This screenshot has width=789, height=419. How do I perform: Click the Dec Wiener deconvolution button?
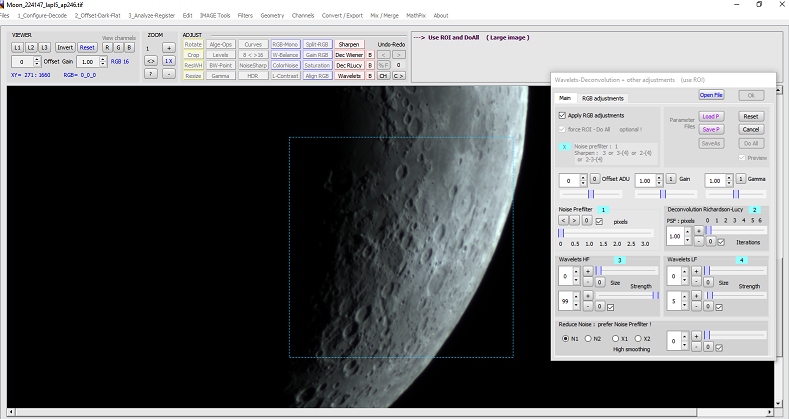pyautogui.click(x=347, y=55)
